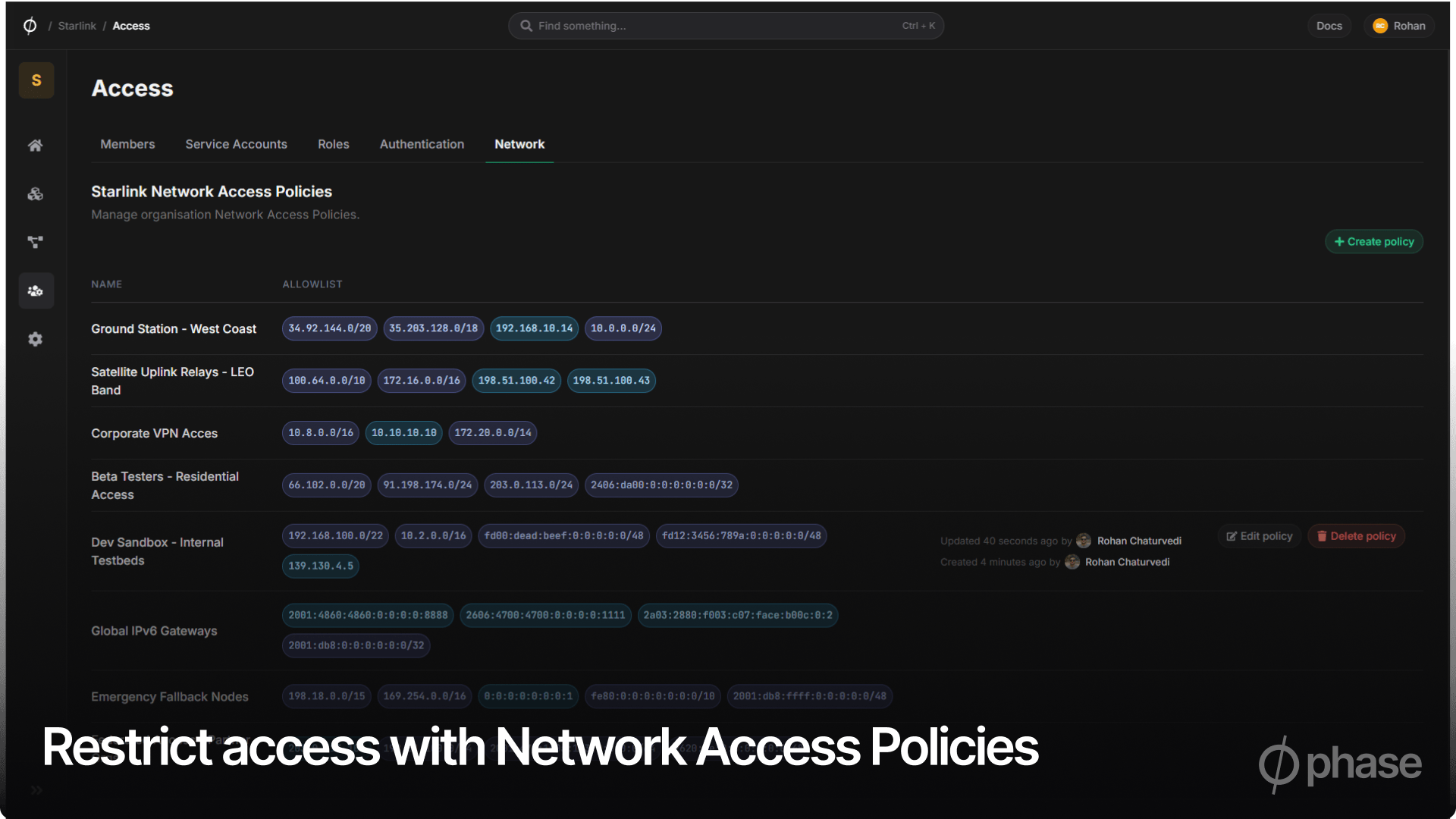Click the 66.102.0.0/20 allowlist chip

pos(327,485)
